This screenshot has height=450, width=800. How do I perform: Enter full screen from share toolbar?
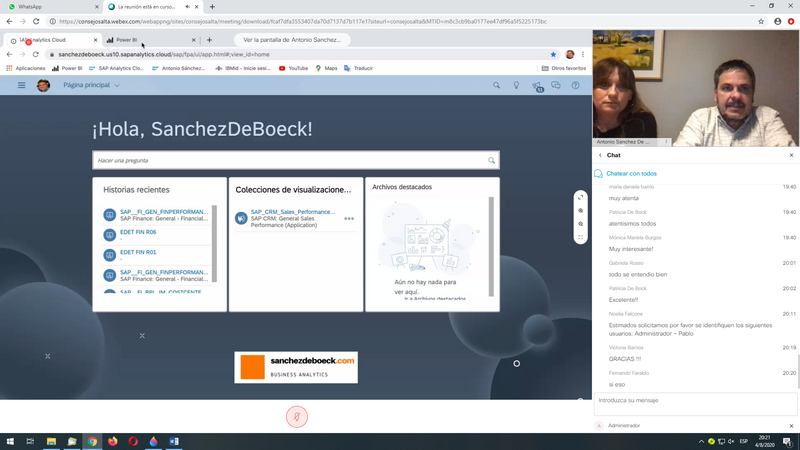[x=581, y=237]
